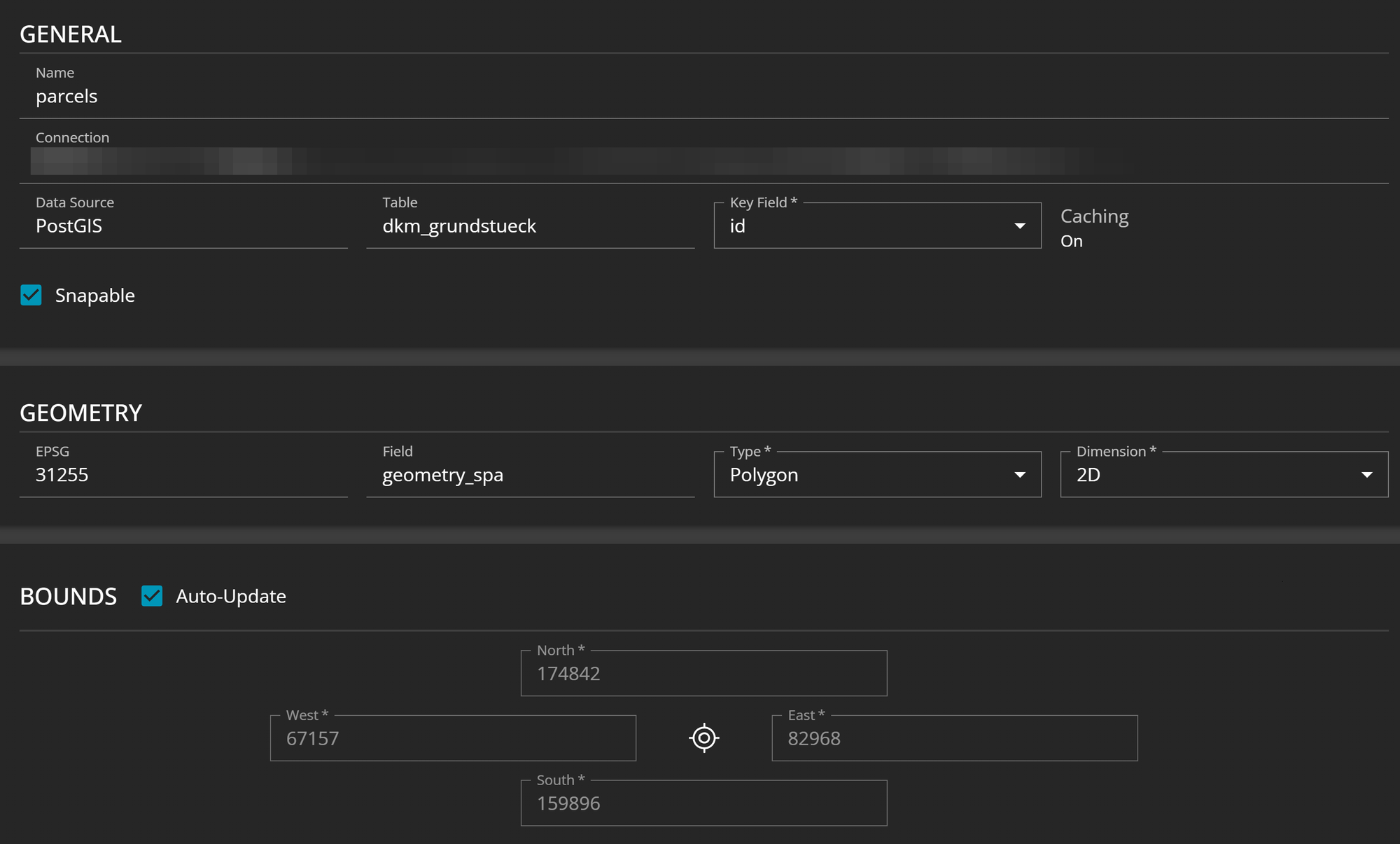This screenshot has width=1400, height=844.
Task: Click the Caching On status
Action: click(1072, 241)
